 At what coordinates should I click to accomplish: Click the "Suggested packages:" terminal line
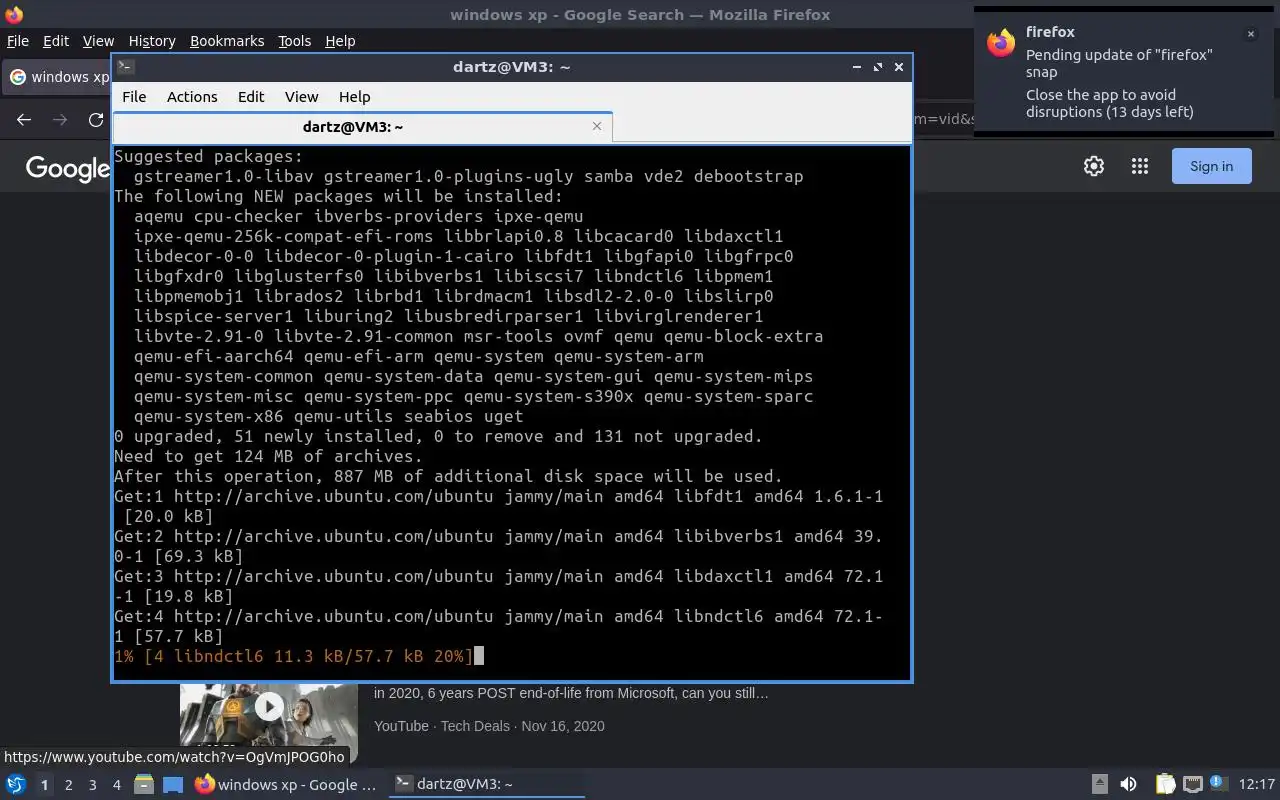208,156
